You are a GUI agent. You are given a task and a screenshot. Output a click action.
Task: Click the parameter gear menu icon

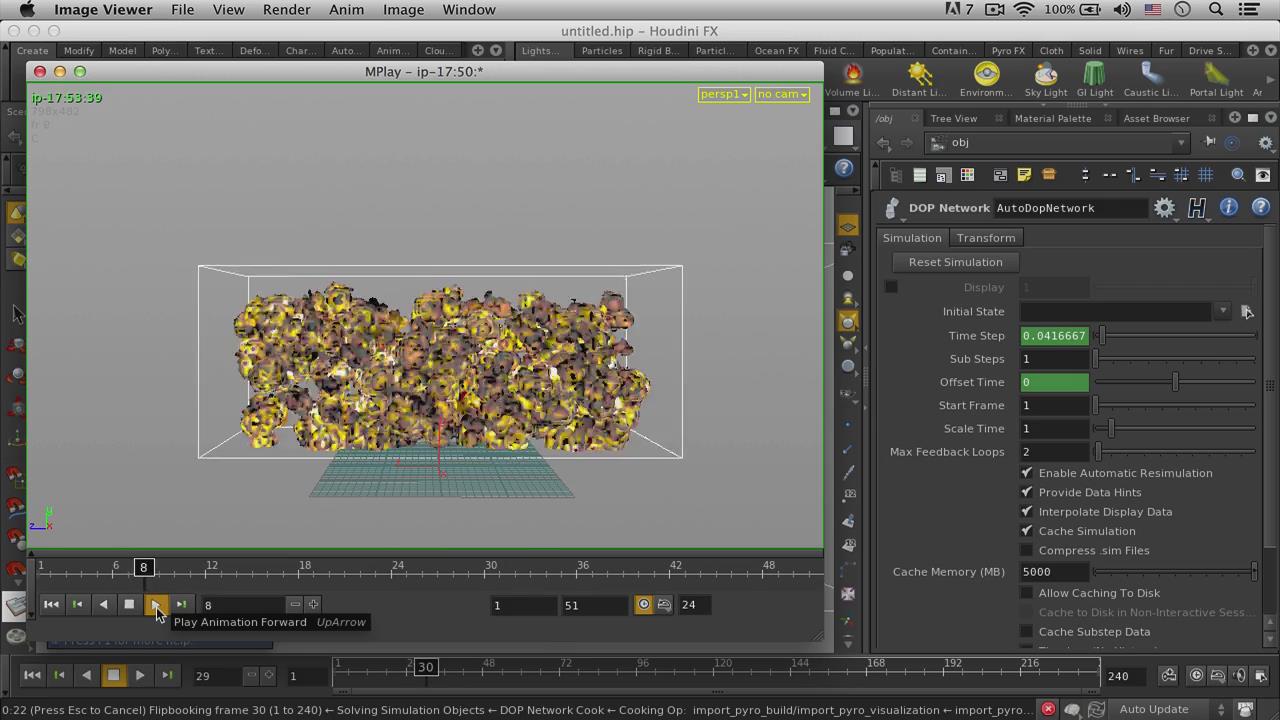1164,207
